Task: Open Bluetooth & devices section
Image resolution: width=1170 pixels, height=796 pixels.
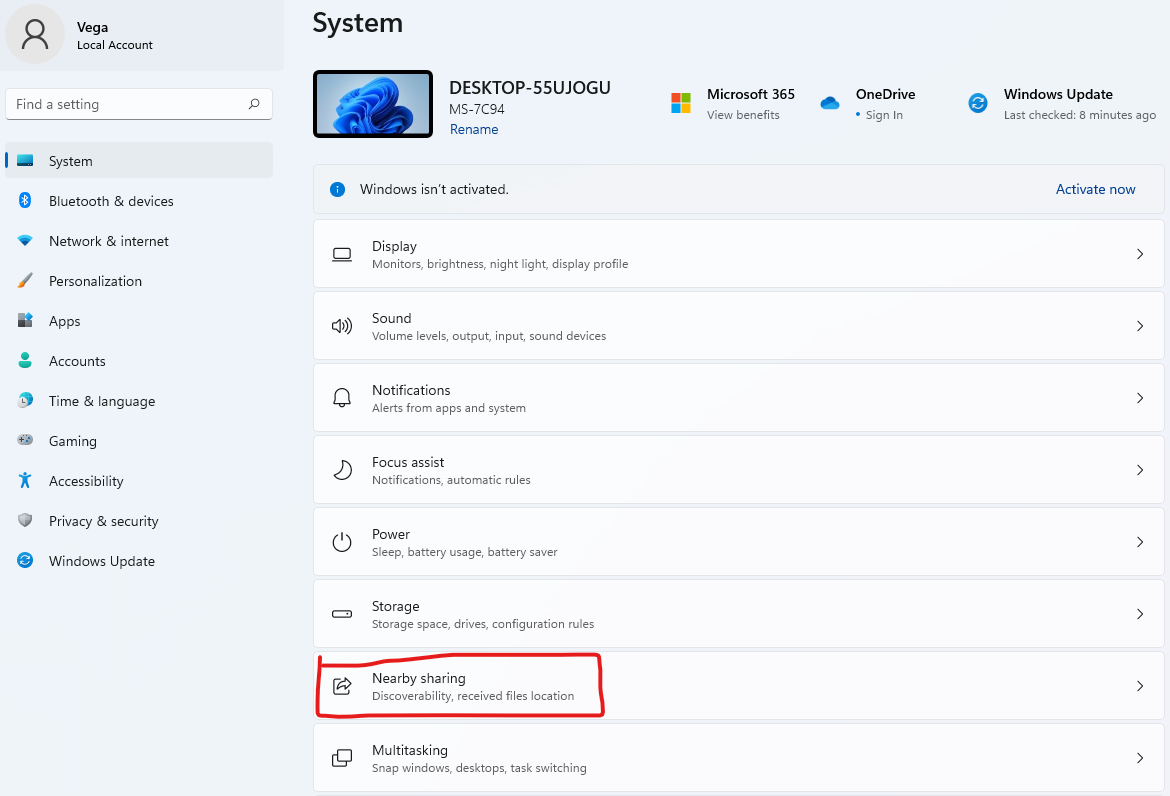Action: point(139,201)
